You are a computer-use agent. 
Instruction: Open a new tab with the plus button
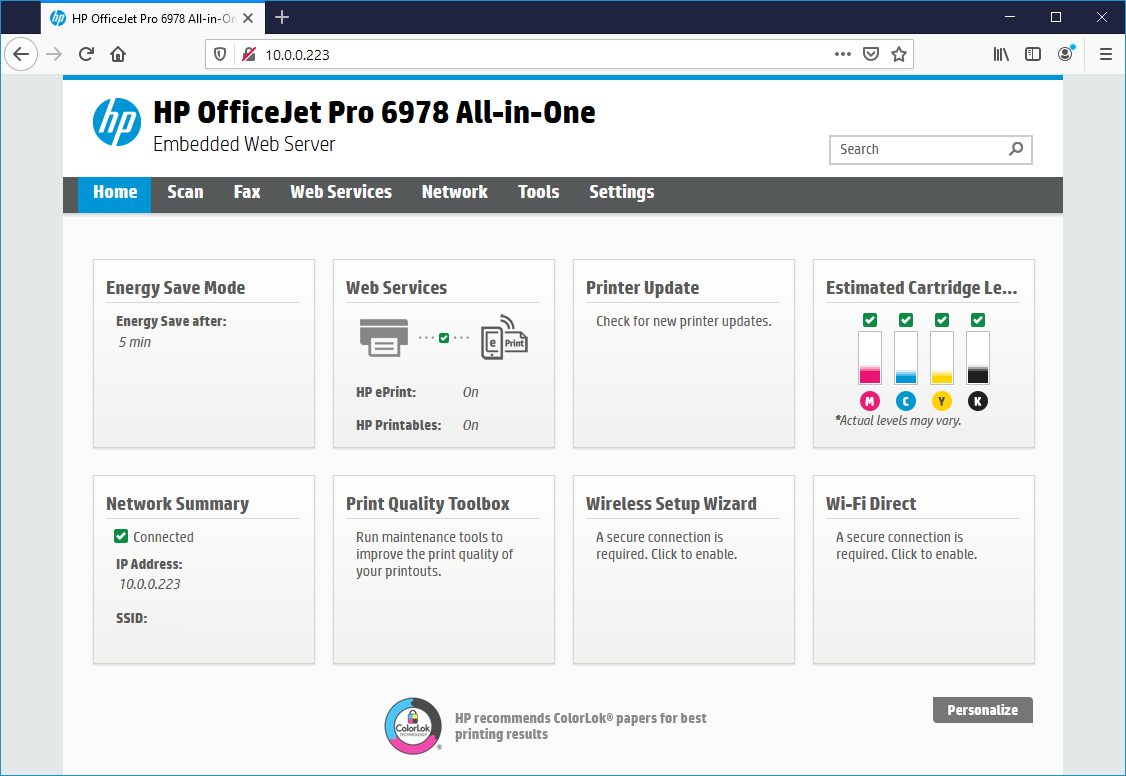(282, 17)
